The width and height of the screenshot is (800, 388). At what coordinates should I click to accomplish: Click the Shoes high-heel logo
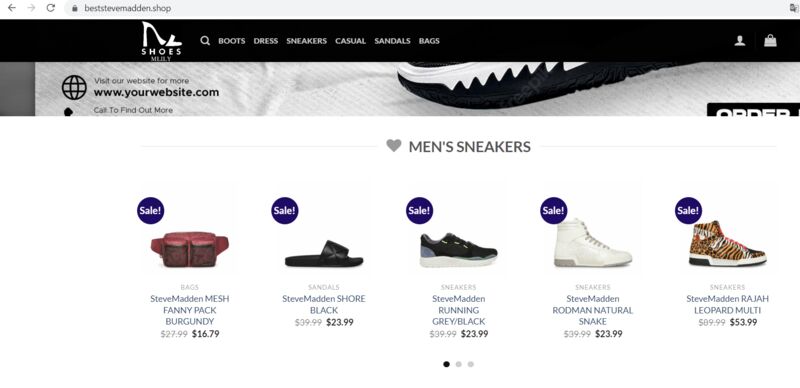tap(161, 41)
